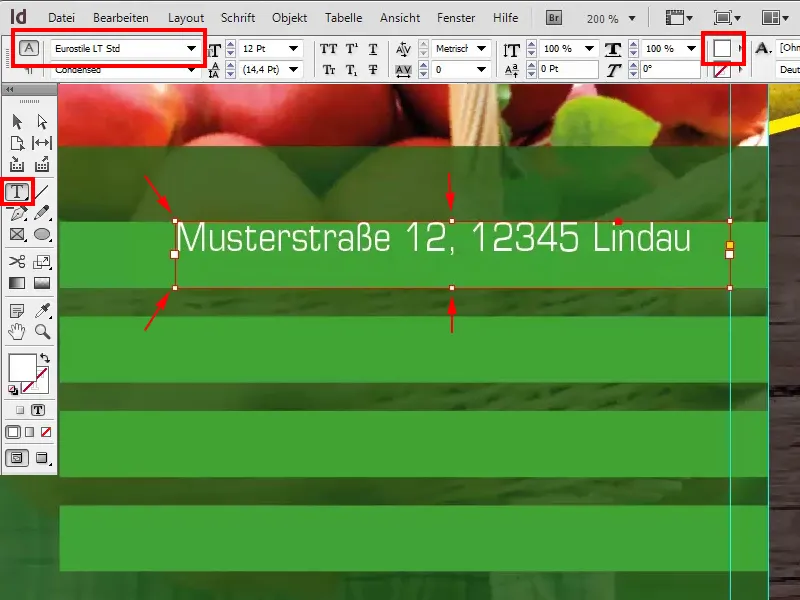Open the tracking value dropdown
800x600 pixels.
coord(481,69)
